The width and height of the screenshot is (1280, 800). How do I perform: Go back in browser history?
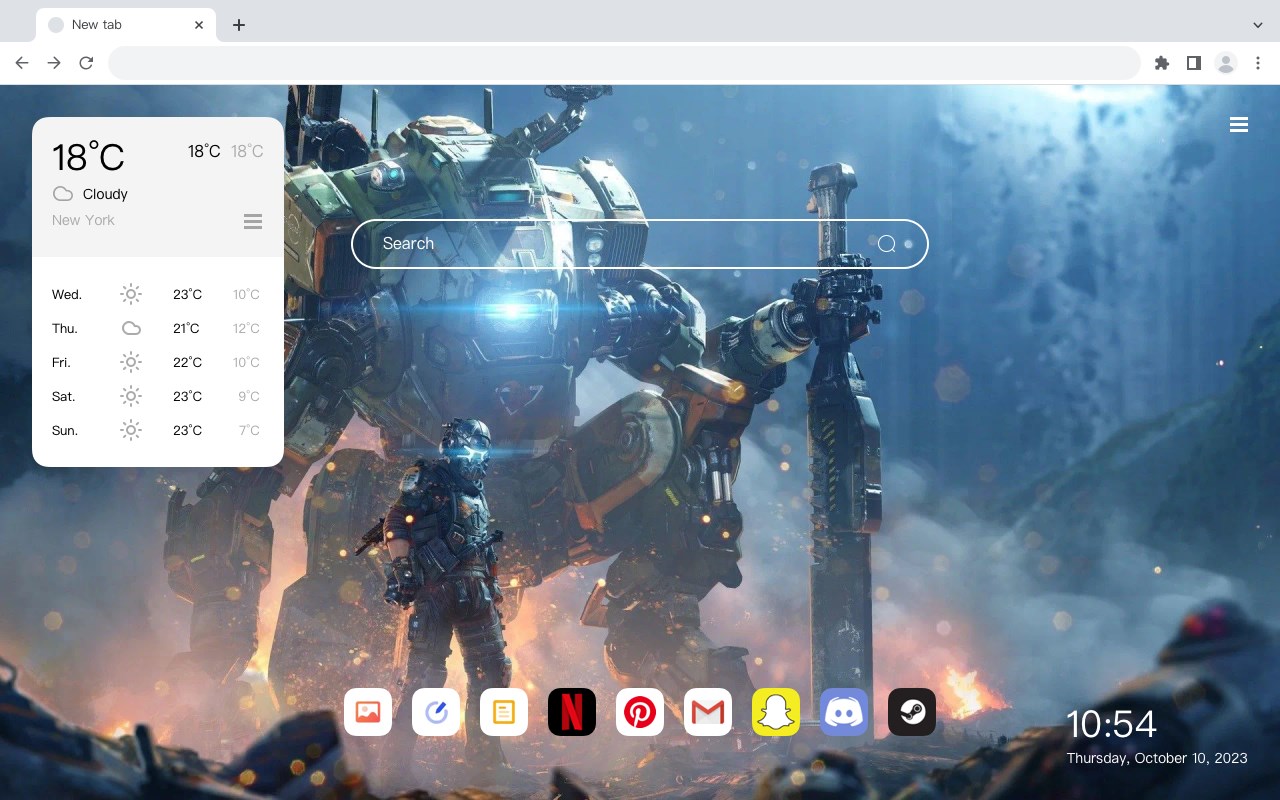pyautogui.click(x=22, y=63)
